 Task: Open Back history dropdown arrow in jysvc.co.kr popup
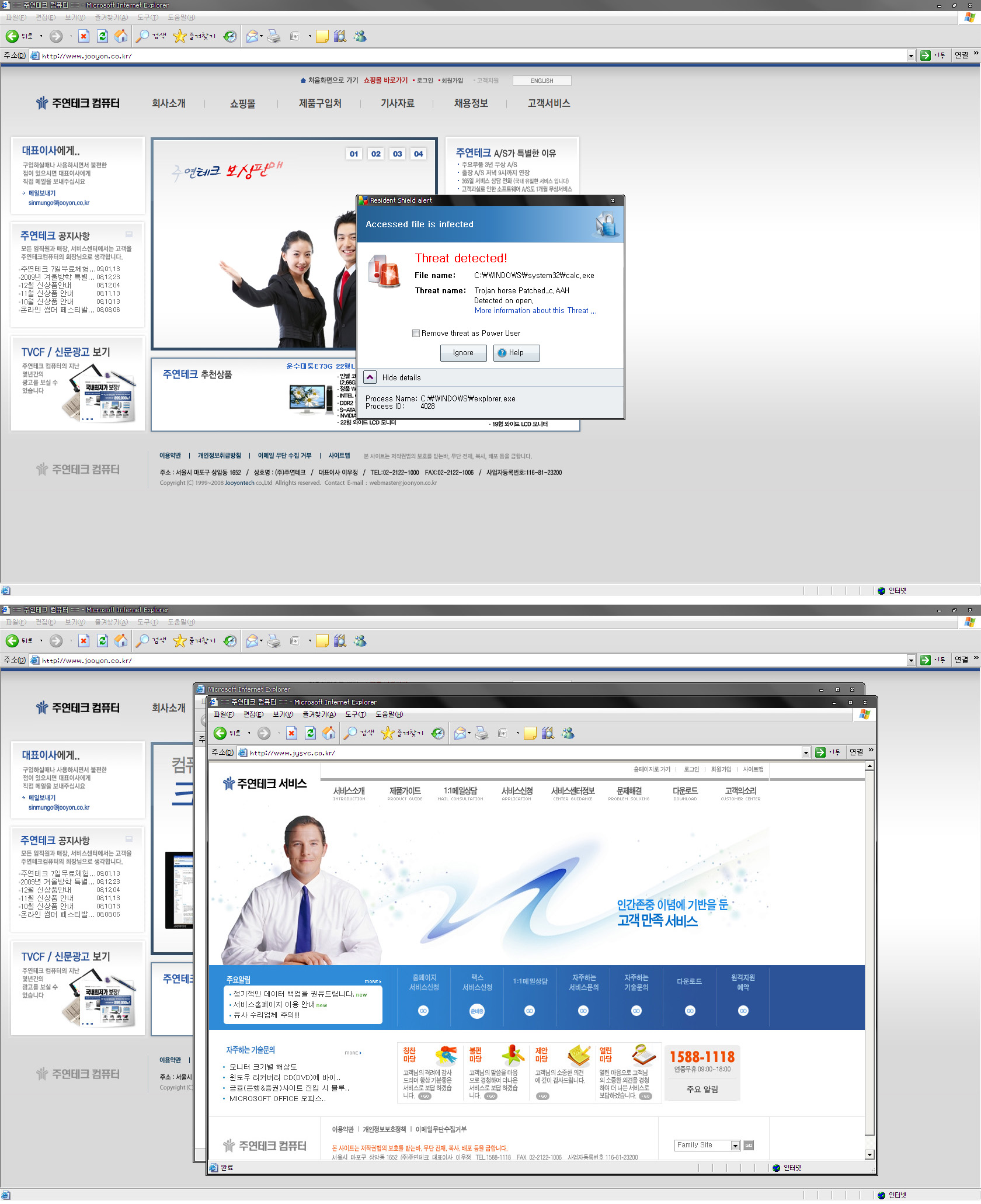(249, 733)
